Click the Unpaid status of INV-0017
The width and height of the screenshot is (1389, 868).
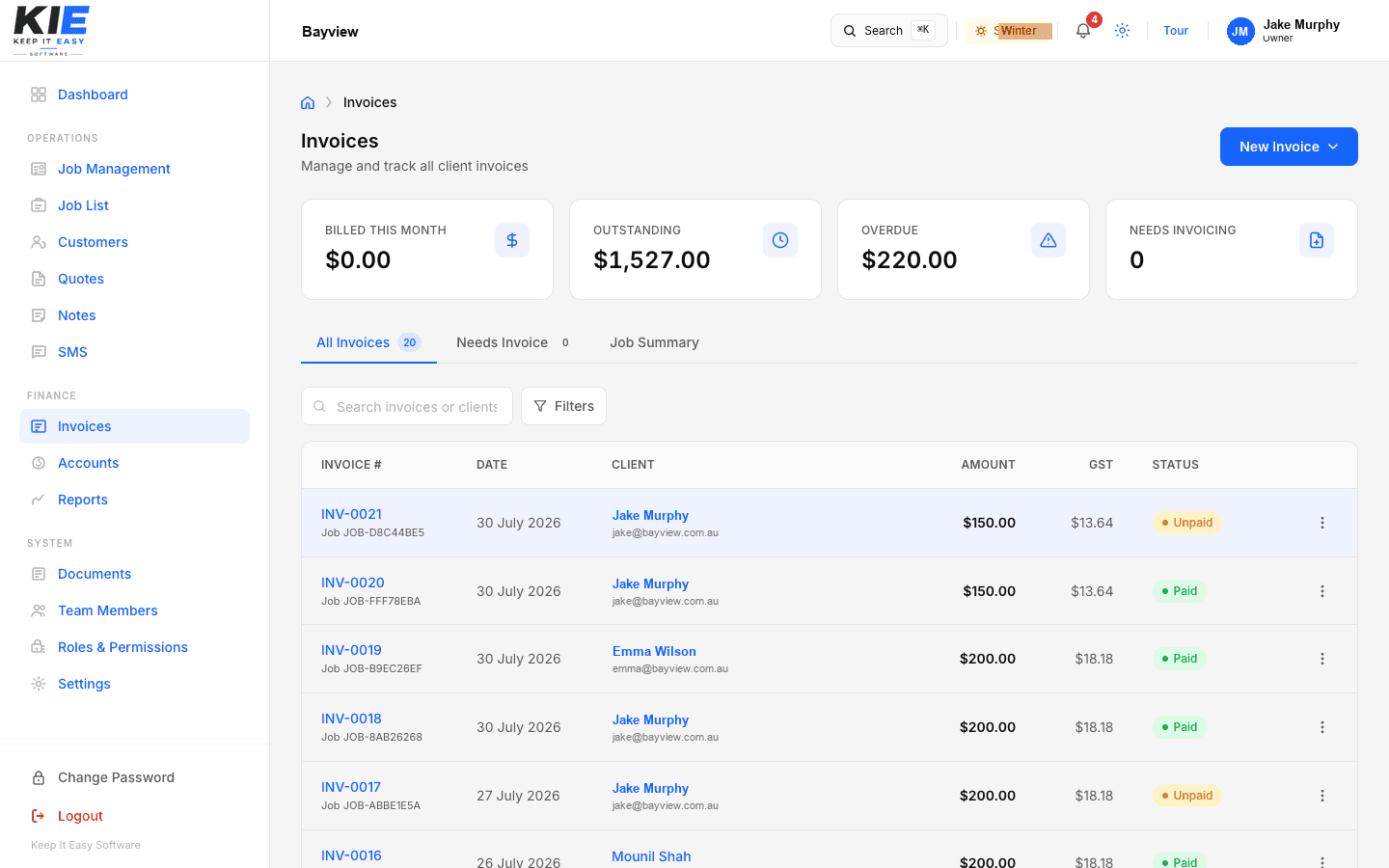pos(1186,796)
